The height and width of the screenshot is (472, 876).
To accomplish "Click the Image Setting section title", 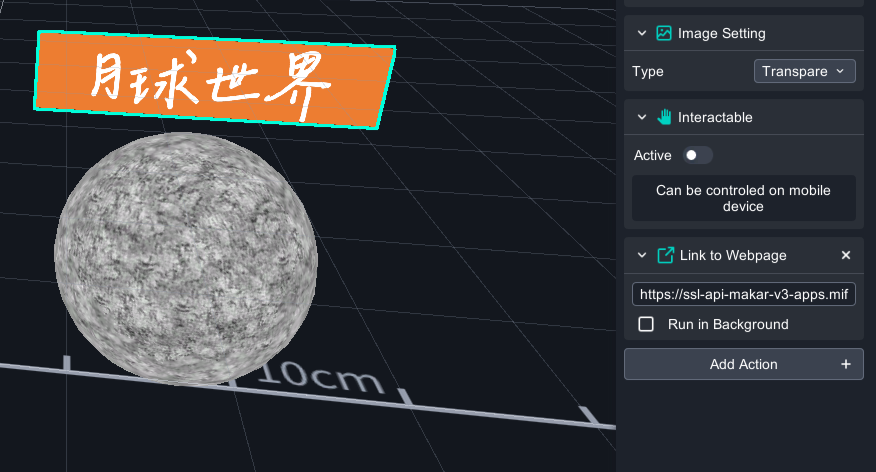I will click(721, 33).
